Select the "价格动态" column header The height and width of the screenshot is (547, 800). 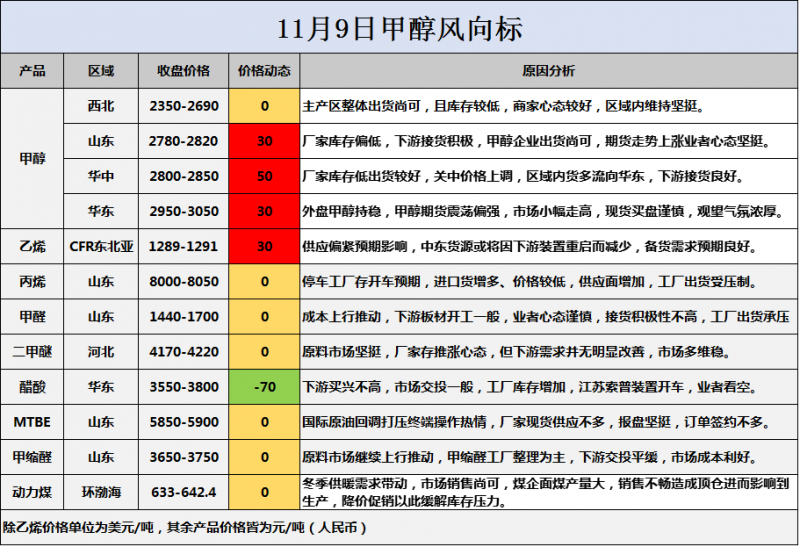[x=264, y=71]
